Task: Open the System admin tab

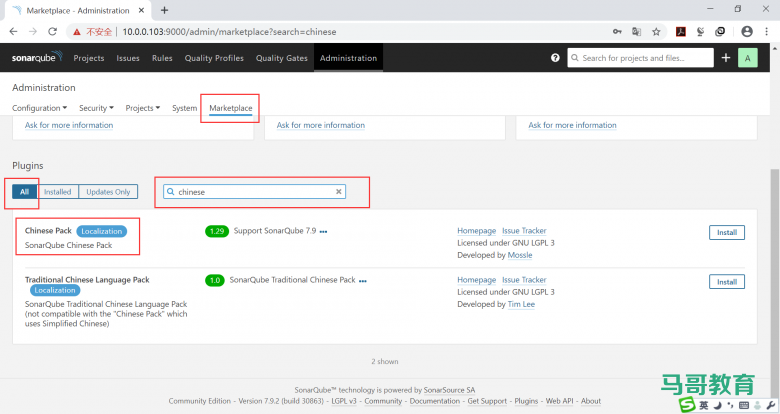Action: click(185, 108)
